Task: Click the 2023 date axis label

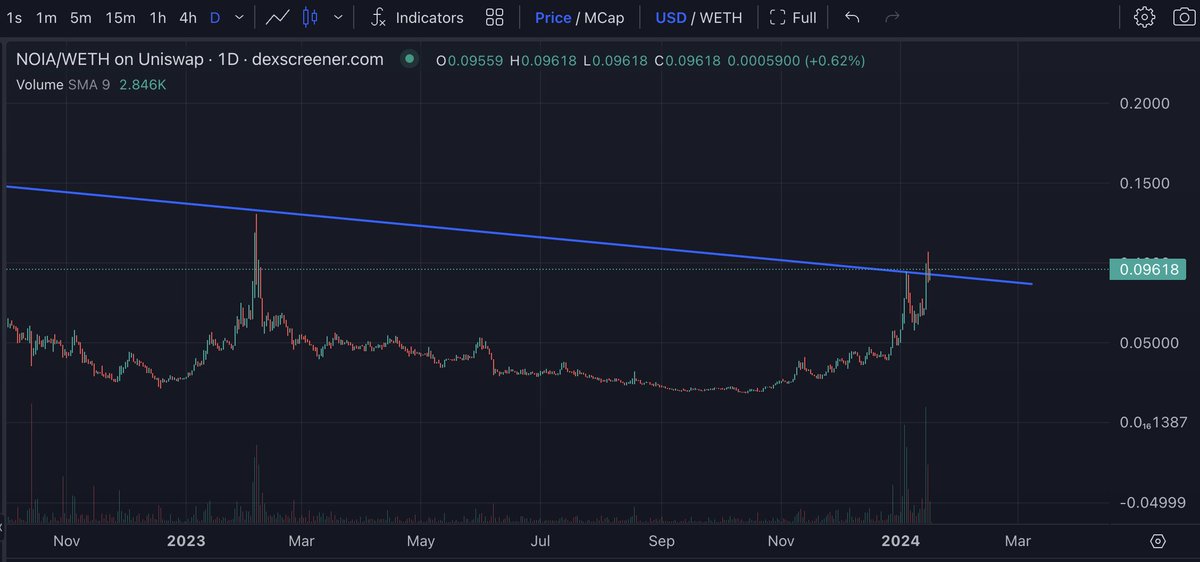Action: point(186,541)
